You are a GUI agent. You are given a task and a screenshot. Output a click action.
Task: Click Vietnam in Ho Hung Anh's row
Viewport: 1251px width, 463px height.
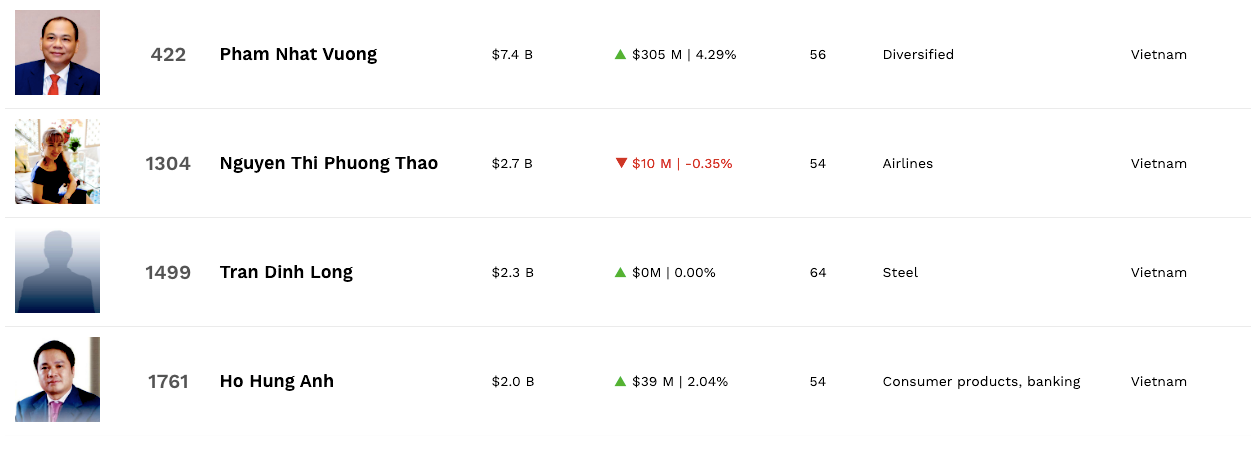[1158, 381]
